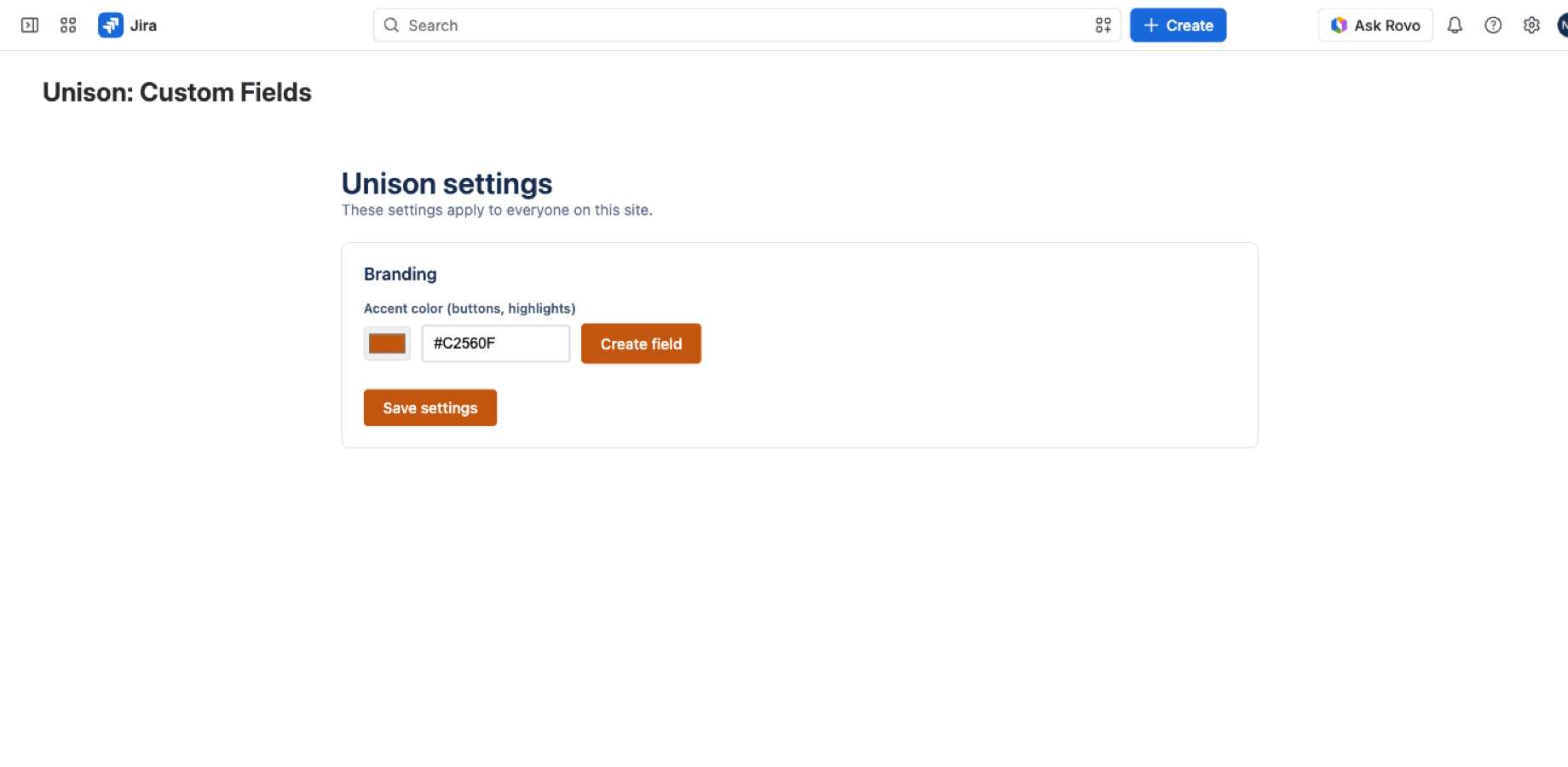Click the orange Create field button
Image resolution: width=1568 pixels, height=767 pixels.
pyautogui.click(x=641, y=343)
